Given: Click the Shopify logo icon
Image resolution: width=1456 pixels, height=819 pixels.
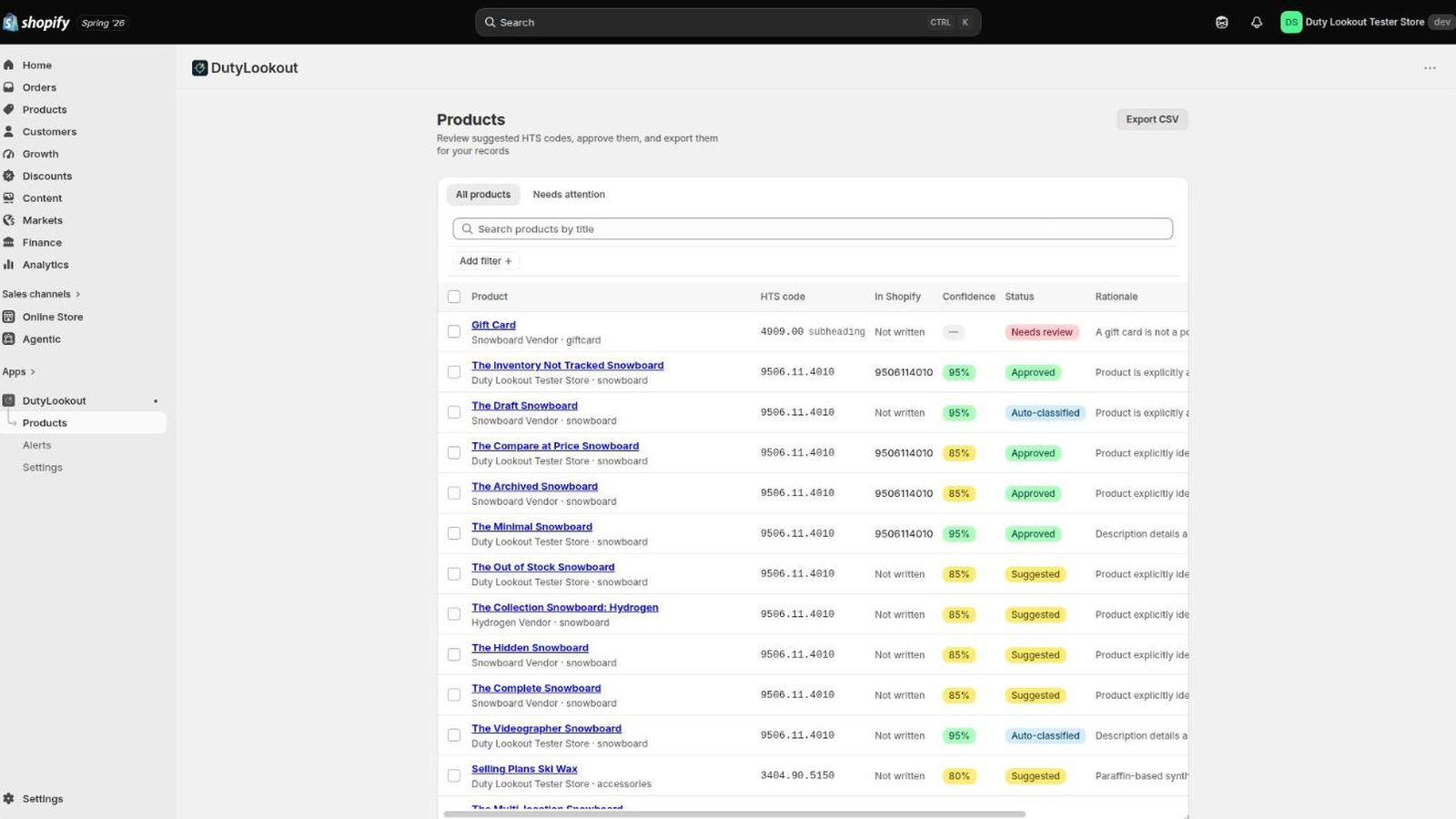Looking at the screenshot, I should pyautogui.click(x=11, y=22).
